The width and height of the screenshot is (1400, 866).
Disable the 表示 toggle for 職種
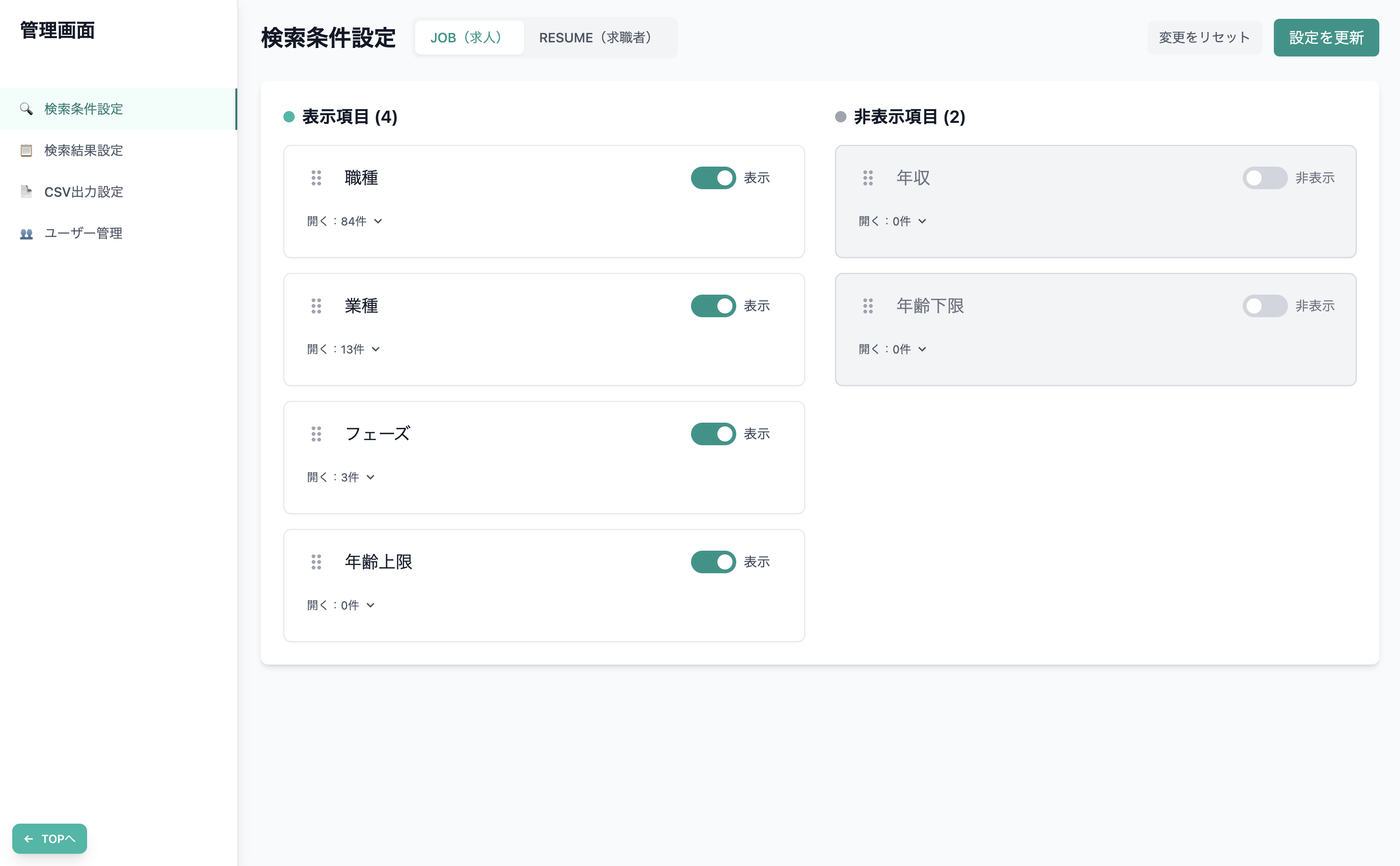[713, 177]
